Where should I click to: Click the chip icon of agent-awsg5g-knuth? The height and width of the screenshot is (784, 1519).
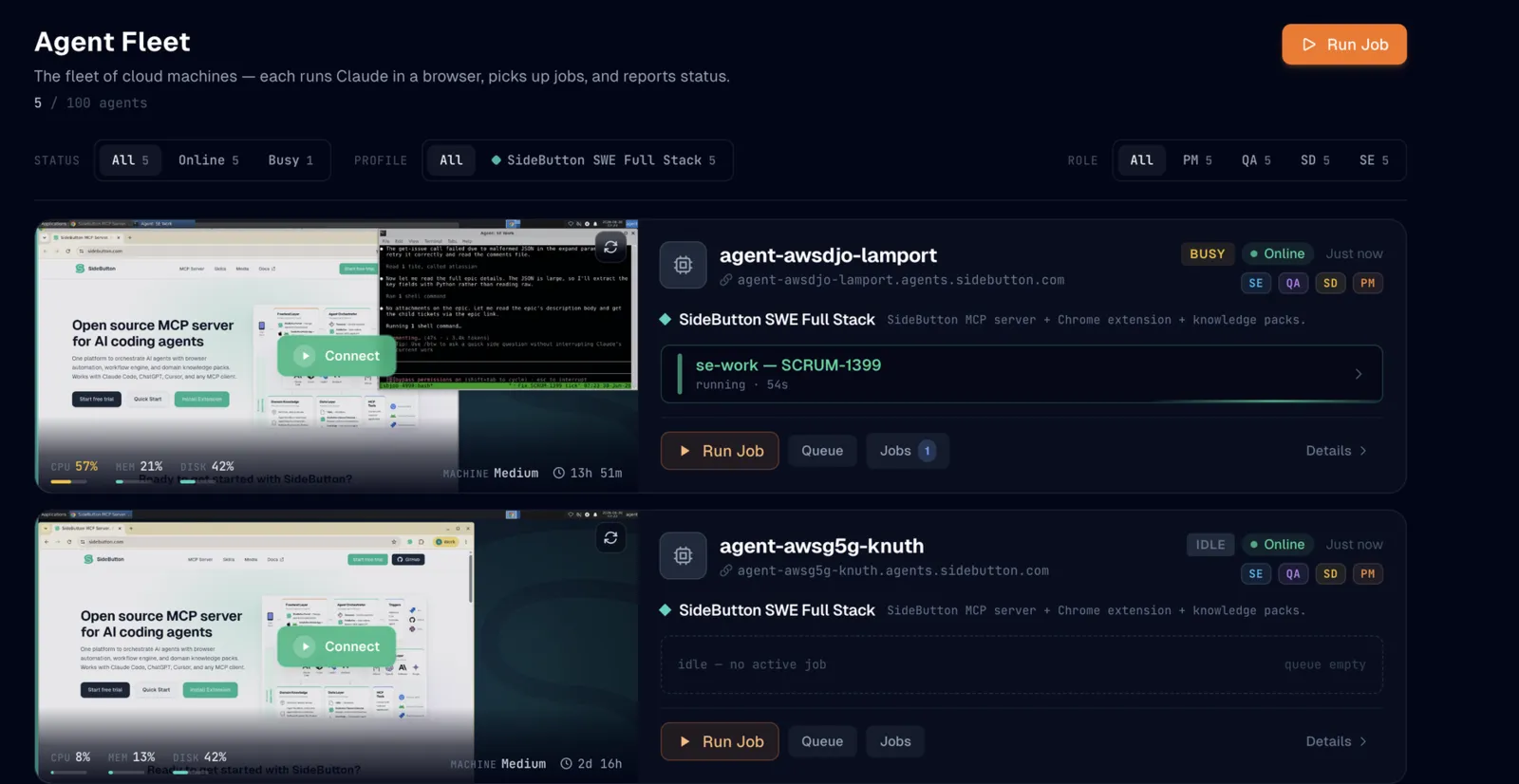click(x=684, y=555)
